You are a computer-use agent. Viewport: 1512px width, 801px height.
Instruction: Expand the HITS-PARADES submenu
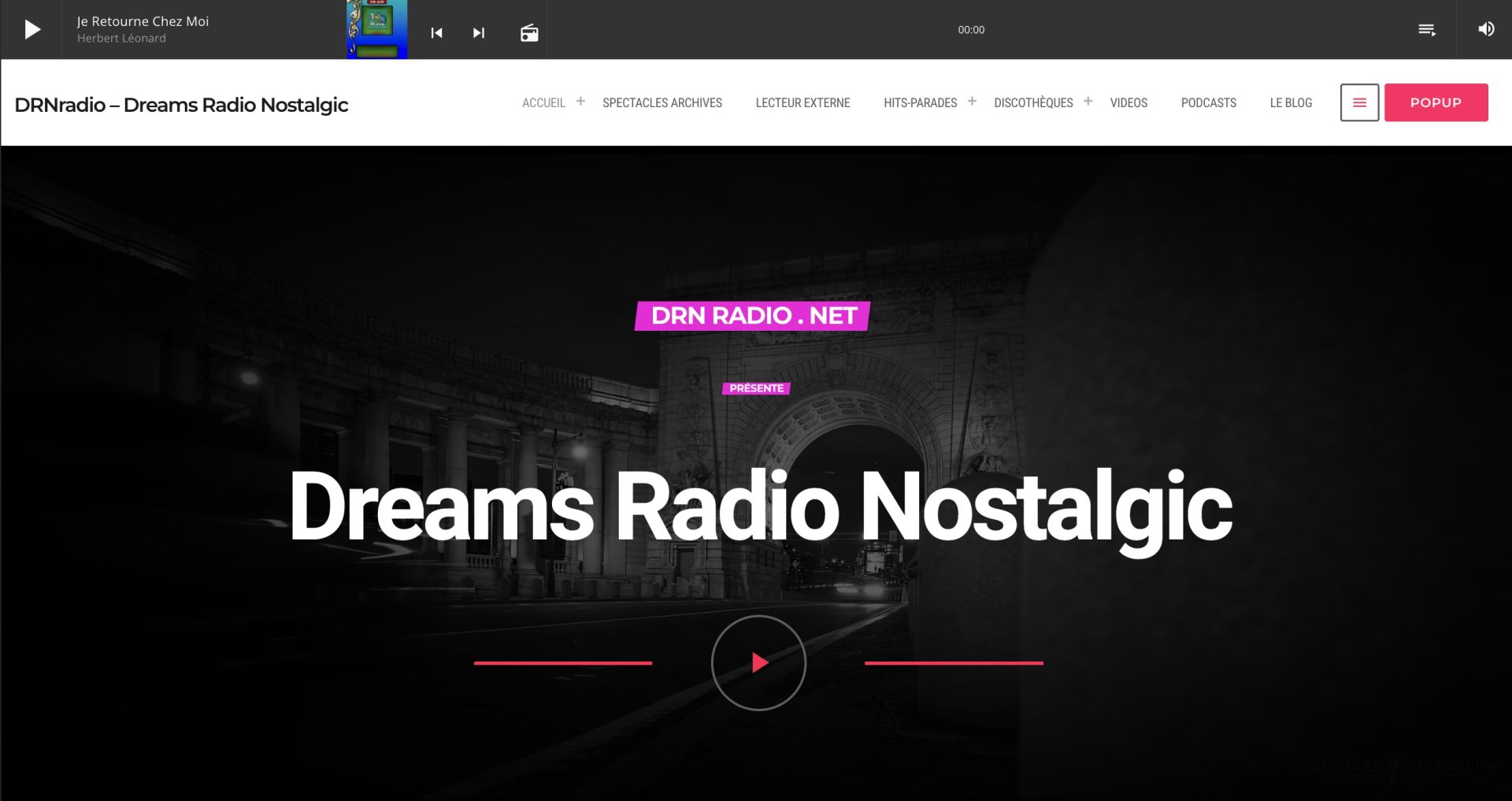(x=972, y=101)
